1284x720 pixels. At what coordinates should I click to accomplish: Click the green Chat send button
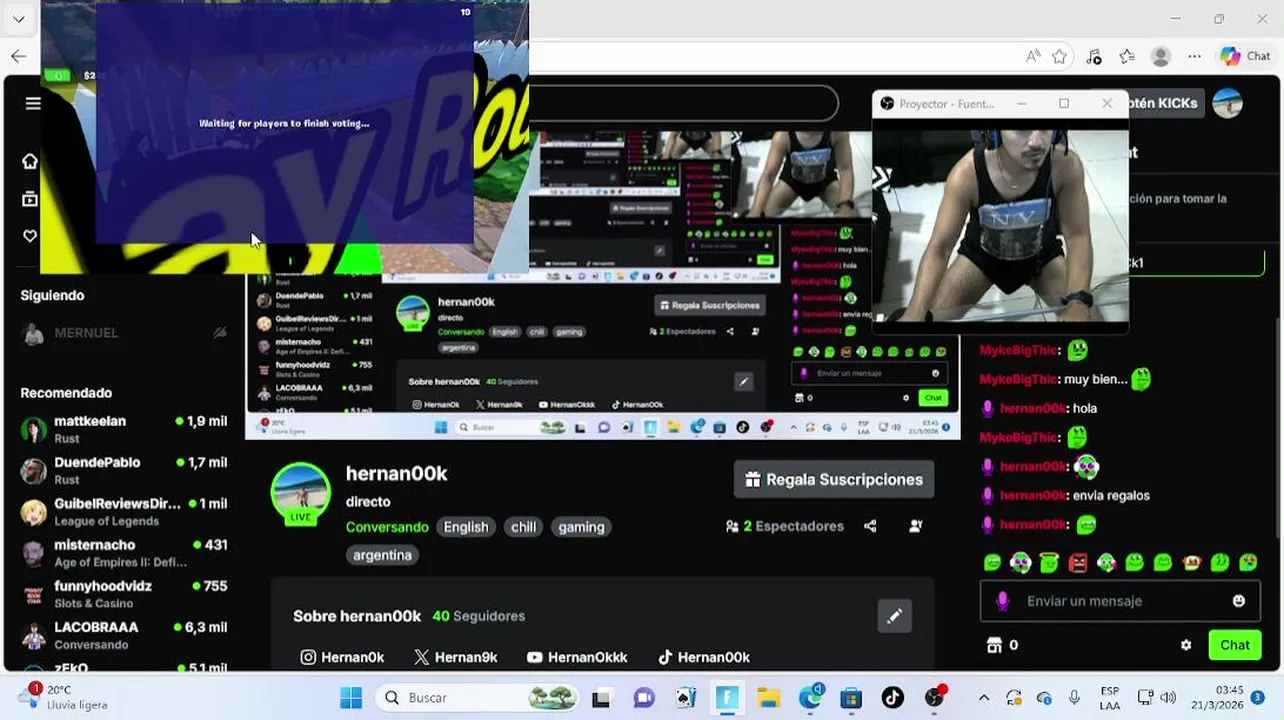1234,645
